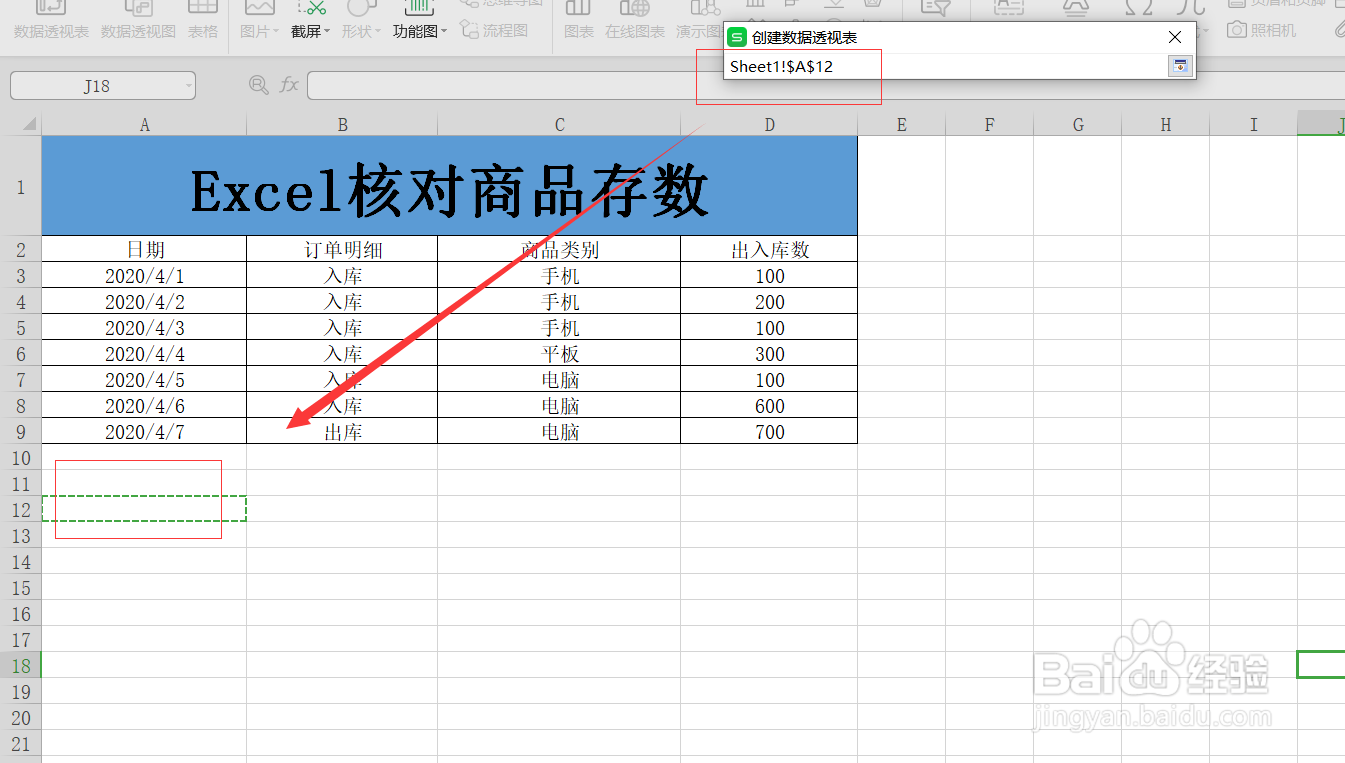Click the date cell 2020/4/4

pyautogui.click(x=144, y=353)
